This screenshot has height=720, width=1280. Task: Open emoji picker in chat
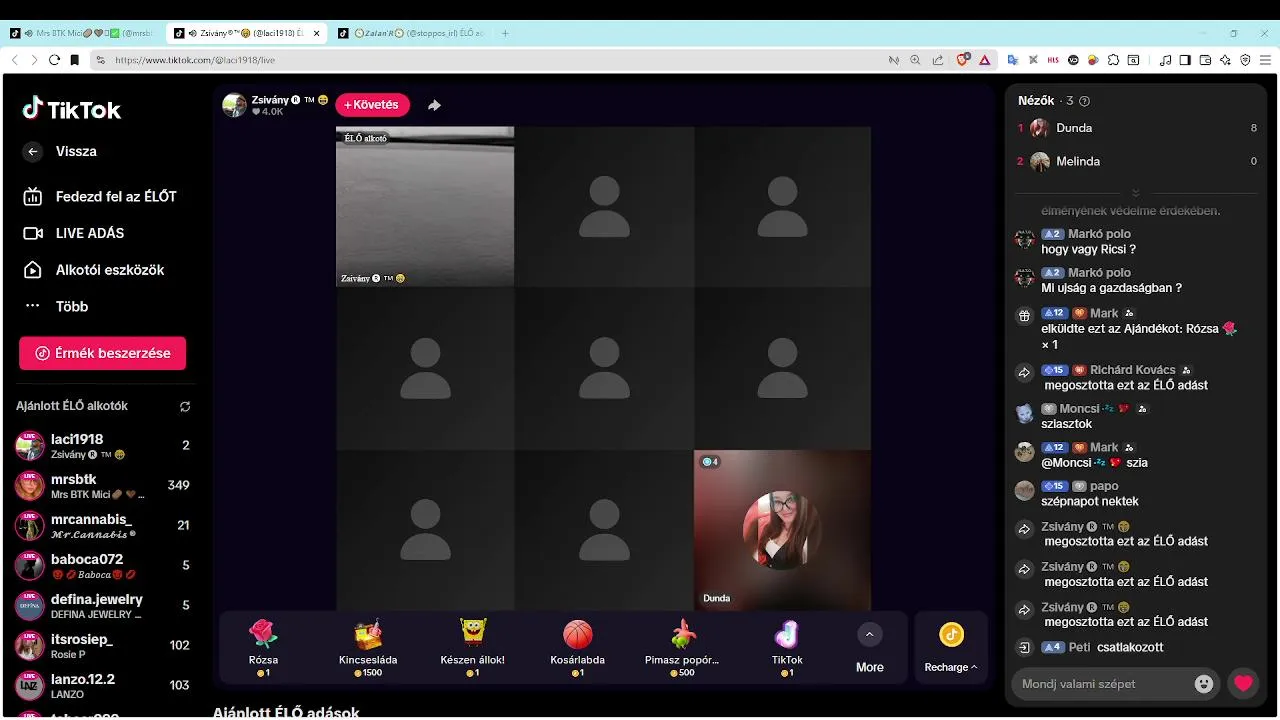1204,684
